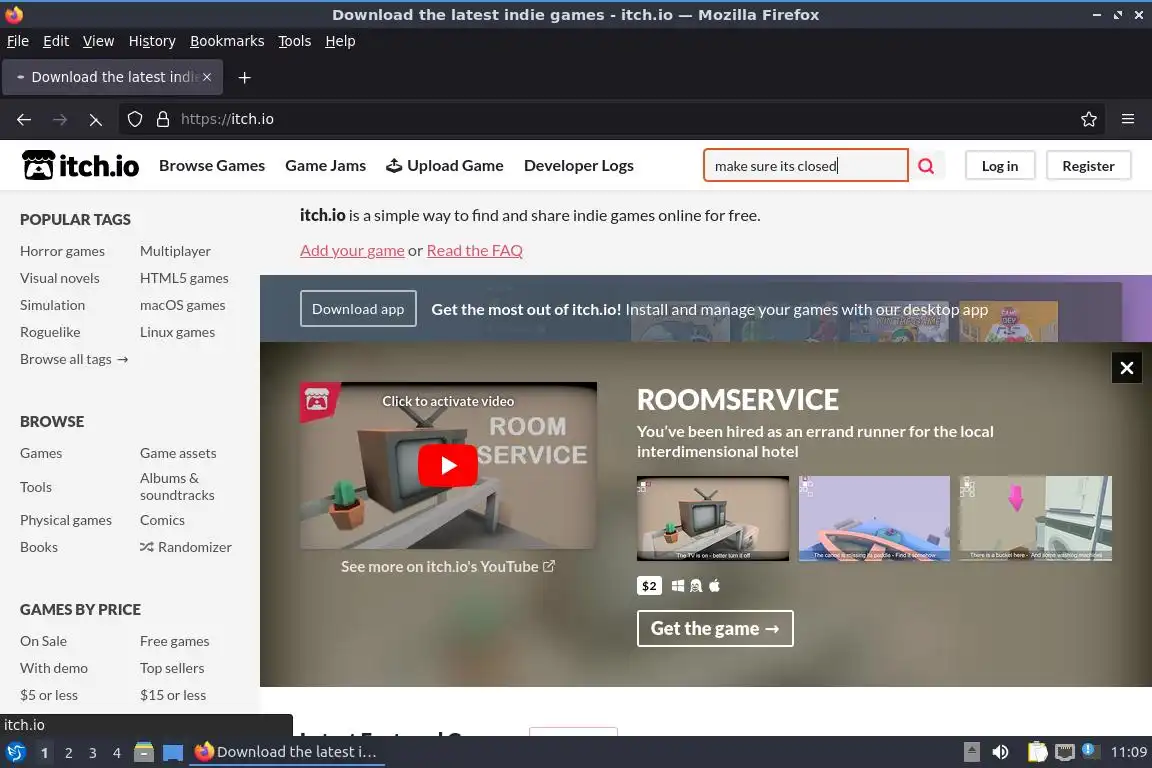Browse Albums & soundtracks

click(177, 487)
